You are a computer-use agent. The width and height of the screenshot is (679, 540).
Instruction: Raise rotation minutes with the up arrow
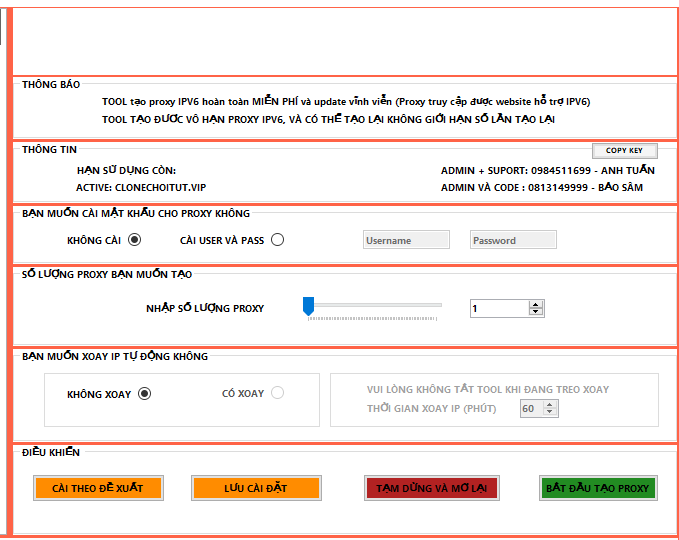pos(550,405)
